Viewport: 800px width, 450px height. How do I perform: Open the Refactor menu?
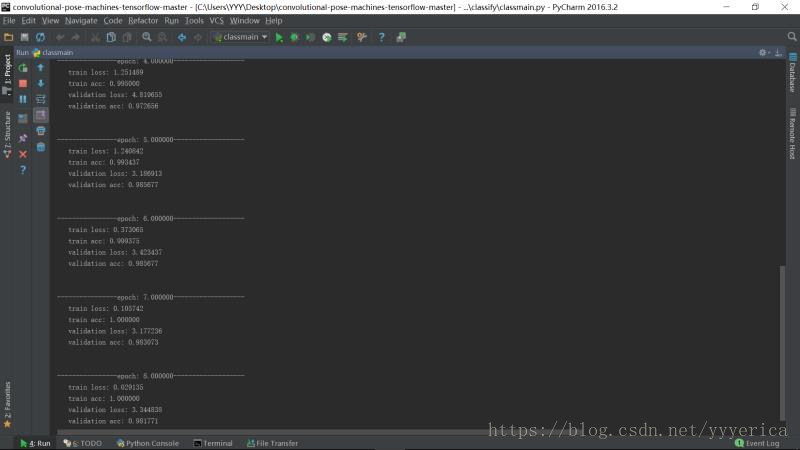(x=143, y=21)
